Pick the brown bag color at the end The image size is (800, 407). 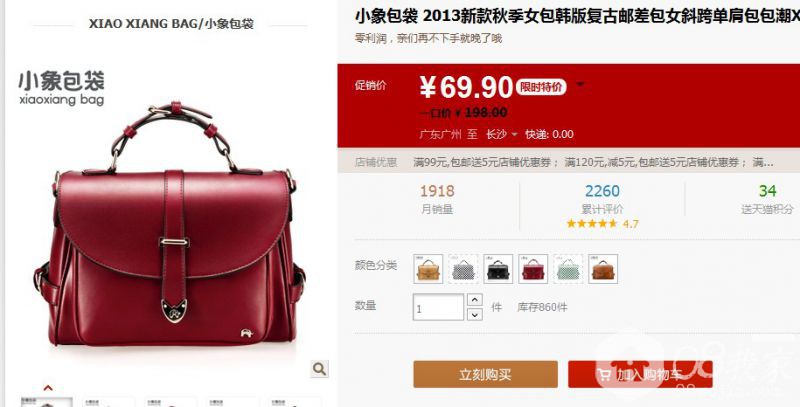[603, 269]
